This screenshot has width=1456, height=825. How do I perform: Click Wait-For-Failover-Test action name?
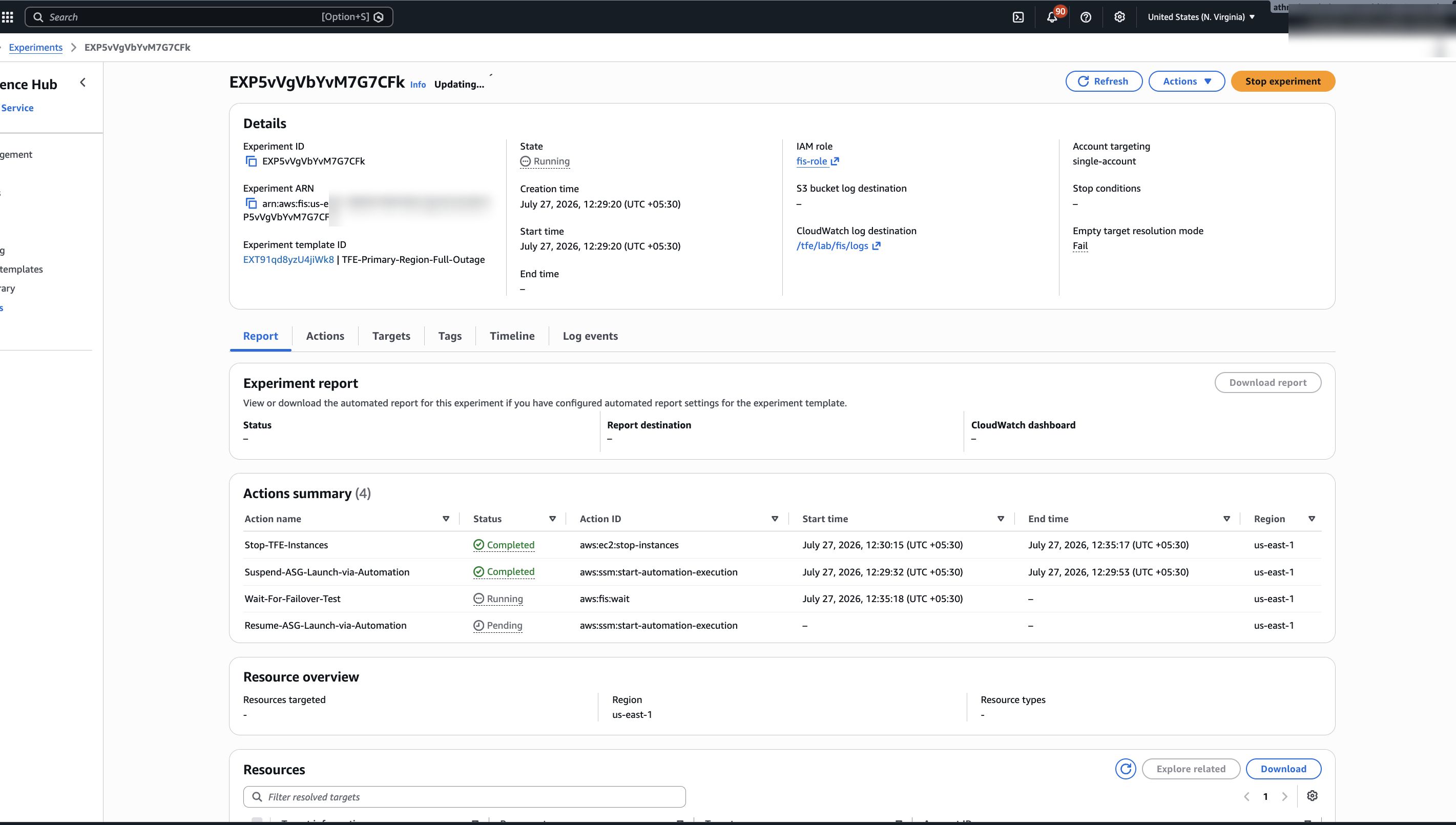click(x=292, y=599)
